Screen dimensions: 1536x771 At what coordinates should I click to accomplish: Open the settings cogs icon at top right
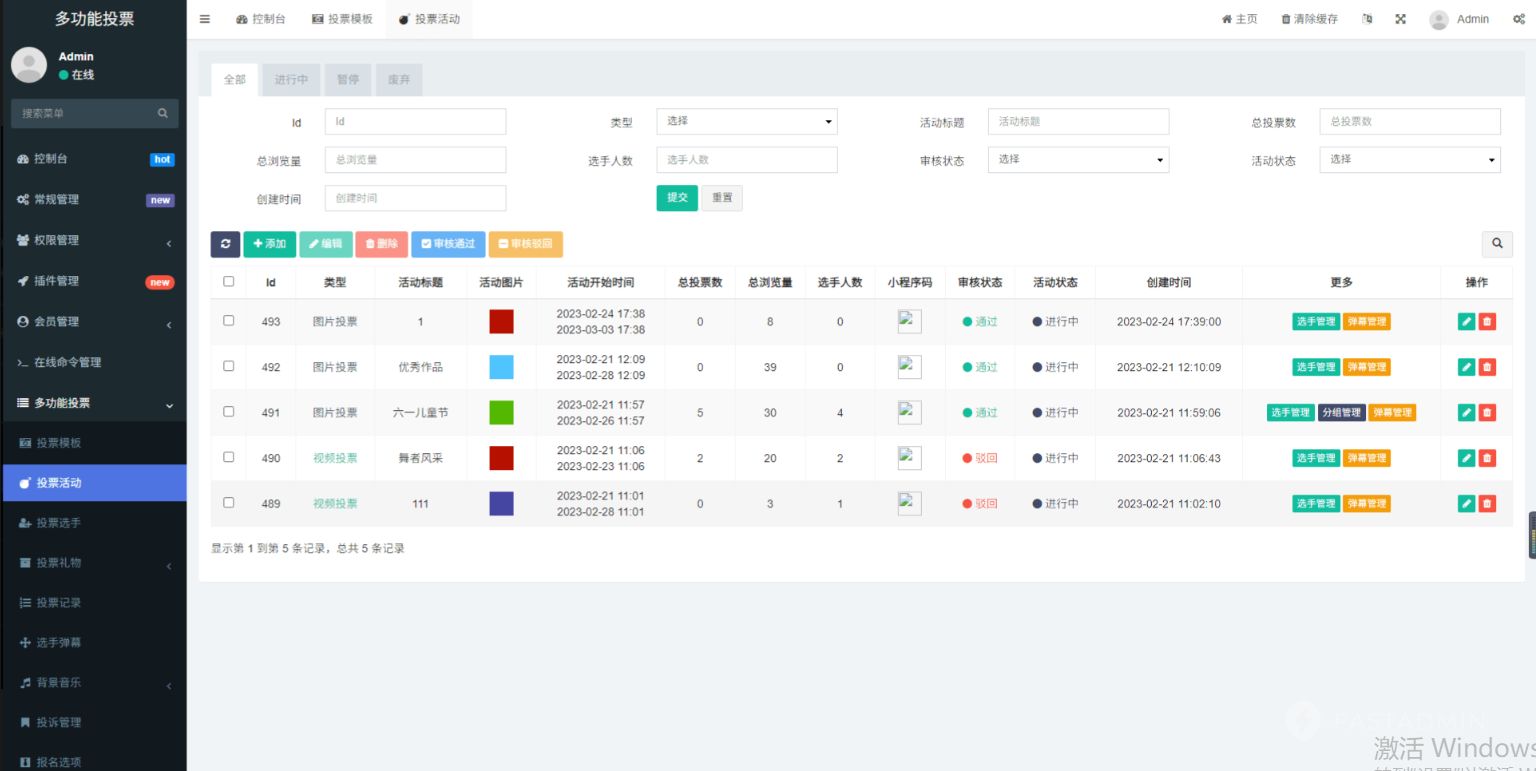[x=1518, y=19]
